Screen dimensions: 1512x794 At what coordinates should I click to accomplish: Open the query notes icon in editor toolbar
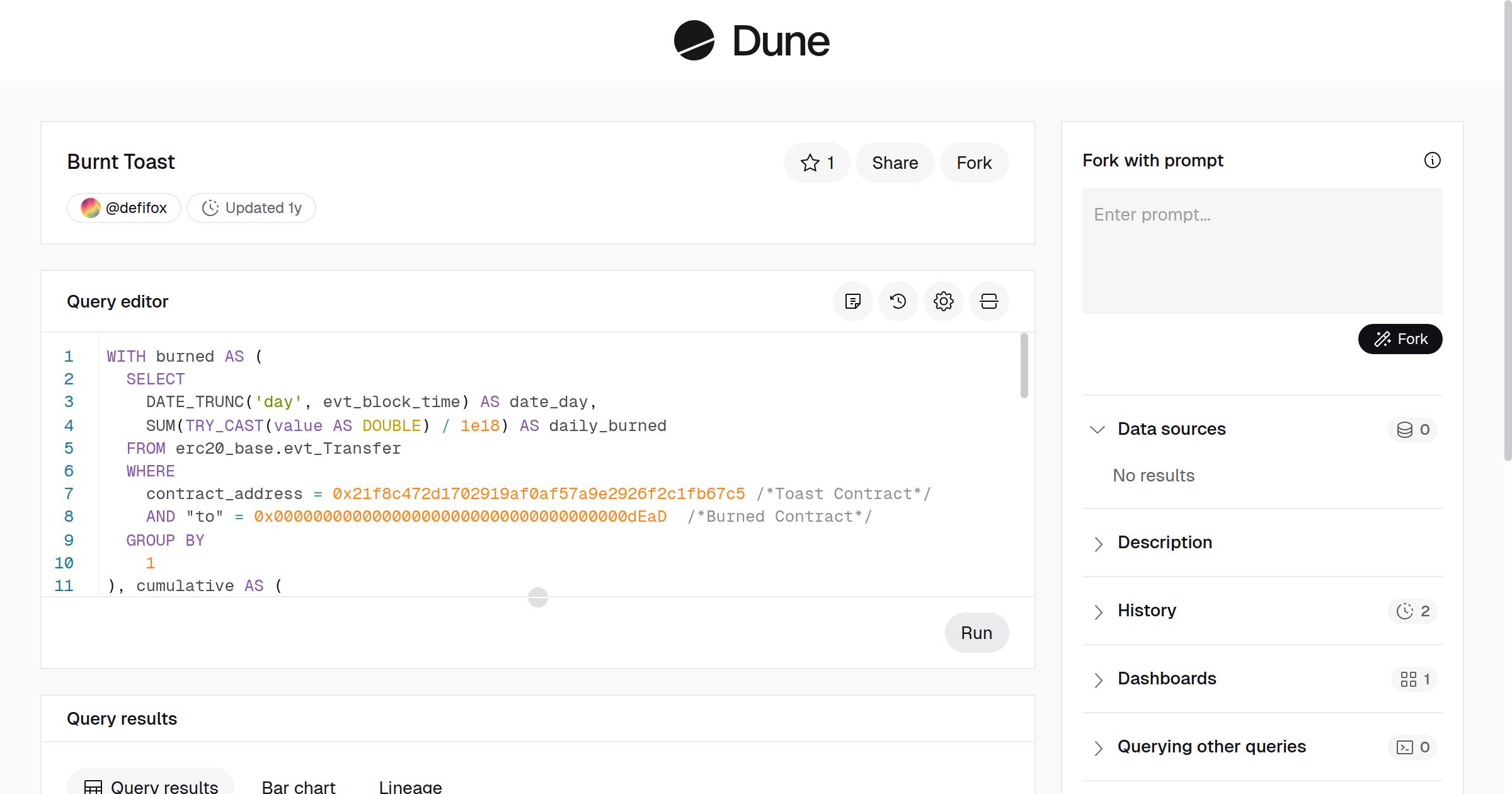coord(853,302)
